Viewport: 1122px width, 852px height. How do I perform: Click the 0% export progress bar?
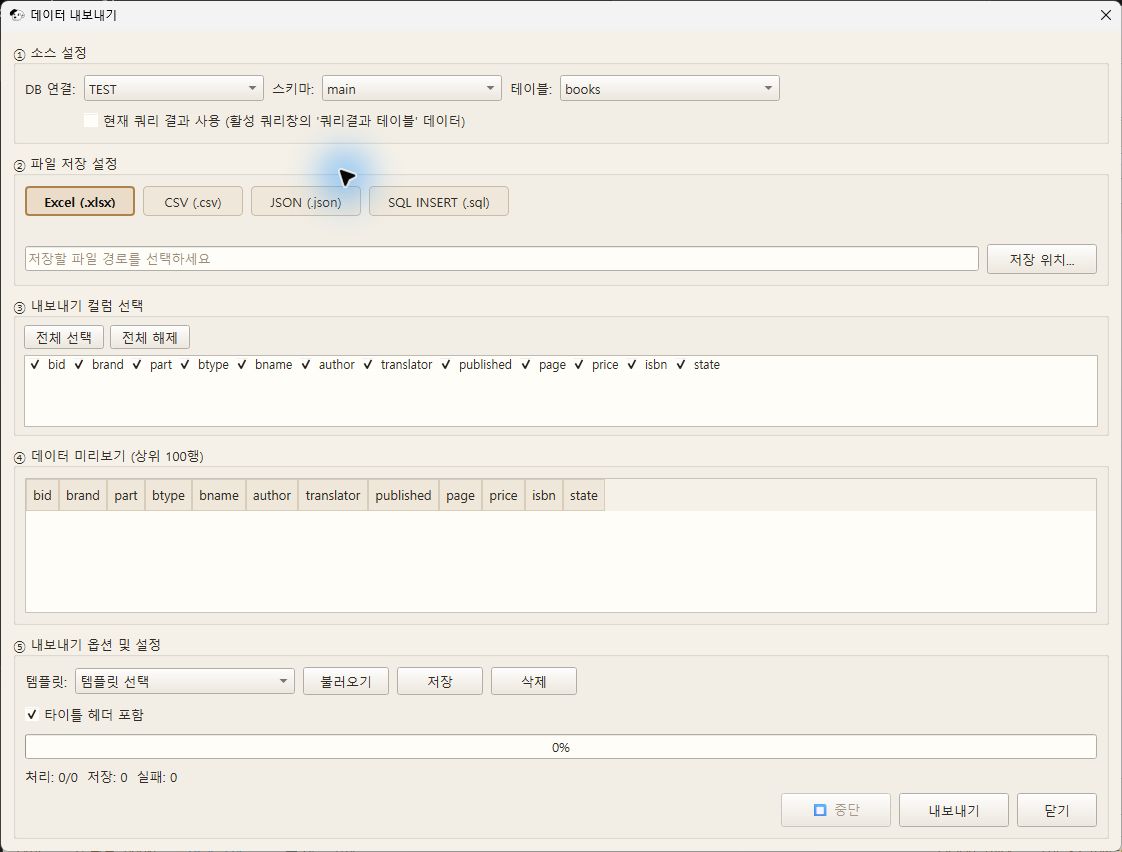click(x=560, y=747)
